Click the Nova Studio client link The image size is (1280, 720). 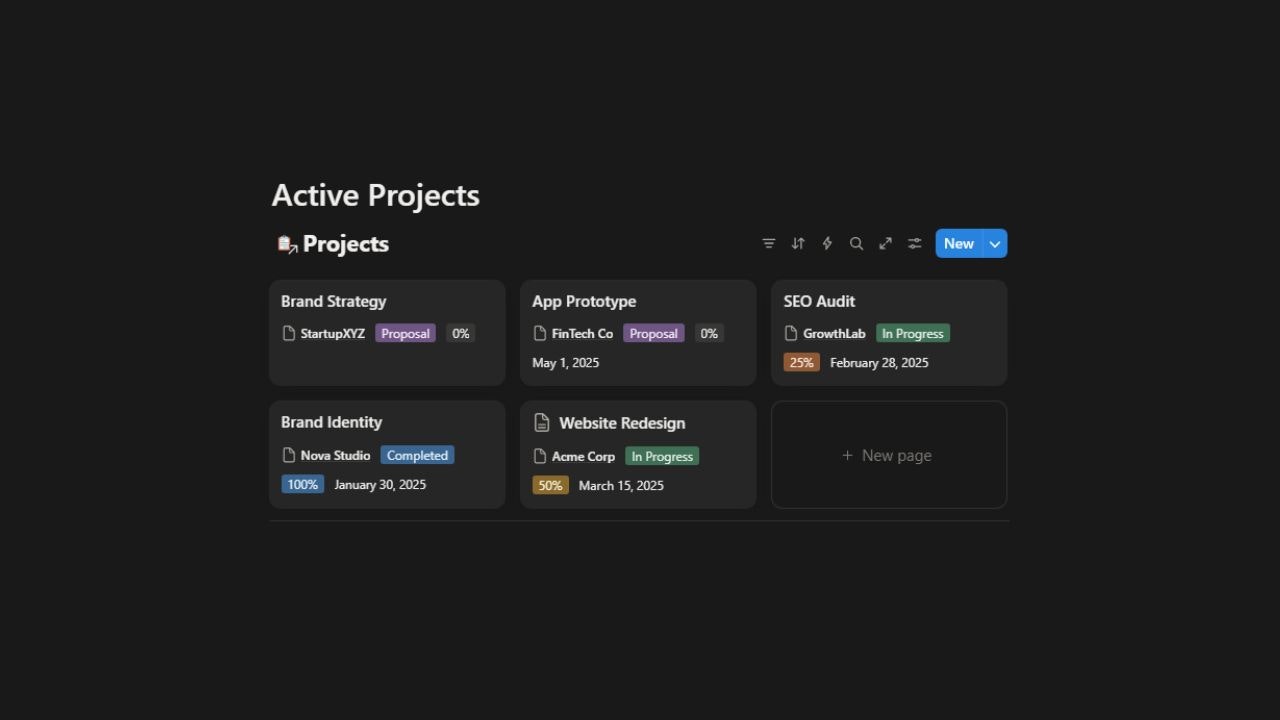(336, 455)
